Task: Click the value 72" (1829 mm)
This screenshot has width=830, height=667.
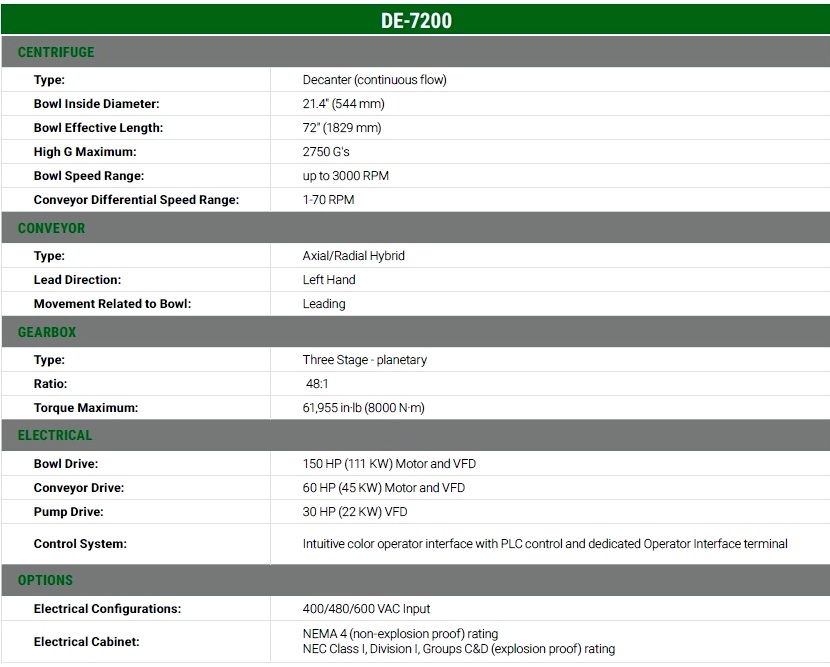Action: coord(342,128)
